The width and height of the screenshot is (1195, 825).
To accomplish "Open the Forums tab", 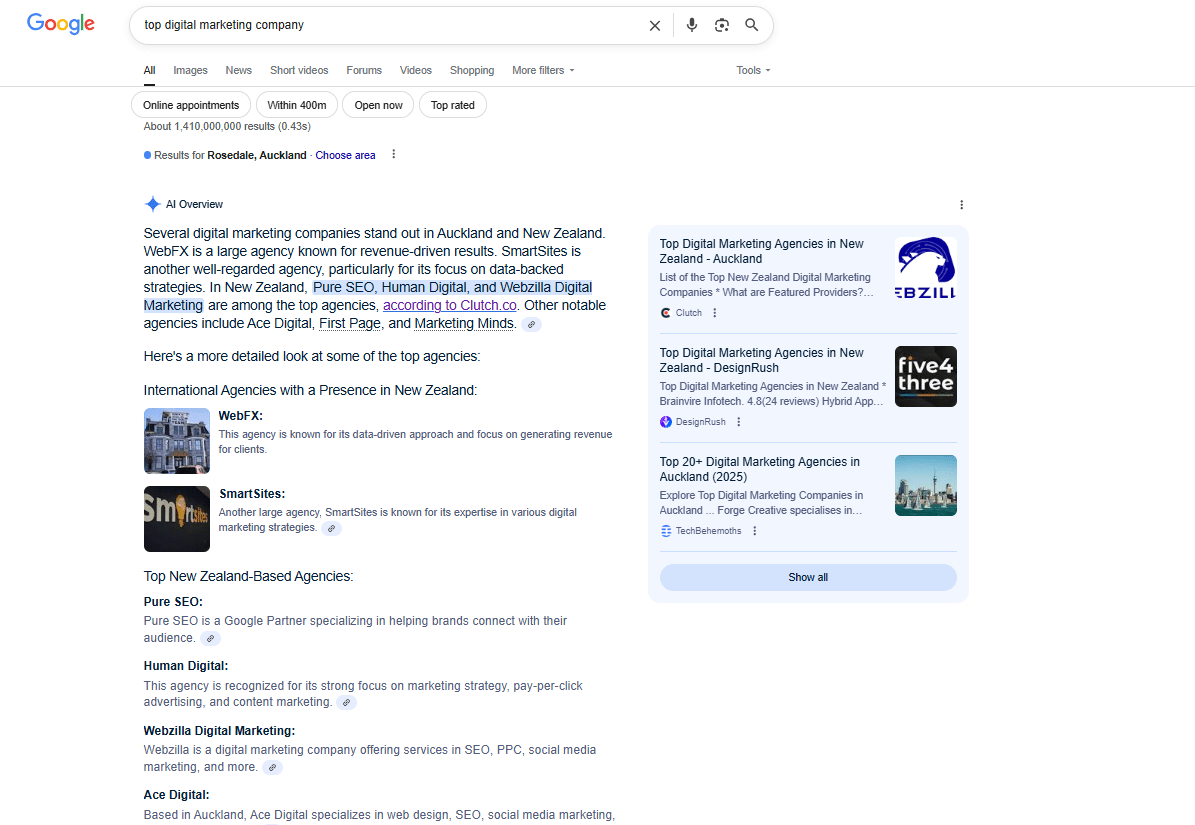I will 364,70.
